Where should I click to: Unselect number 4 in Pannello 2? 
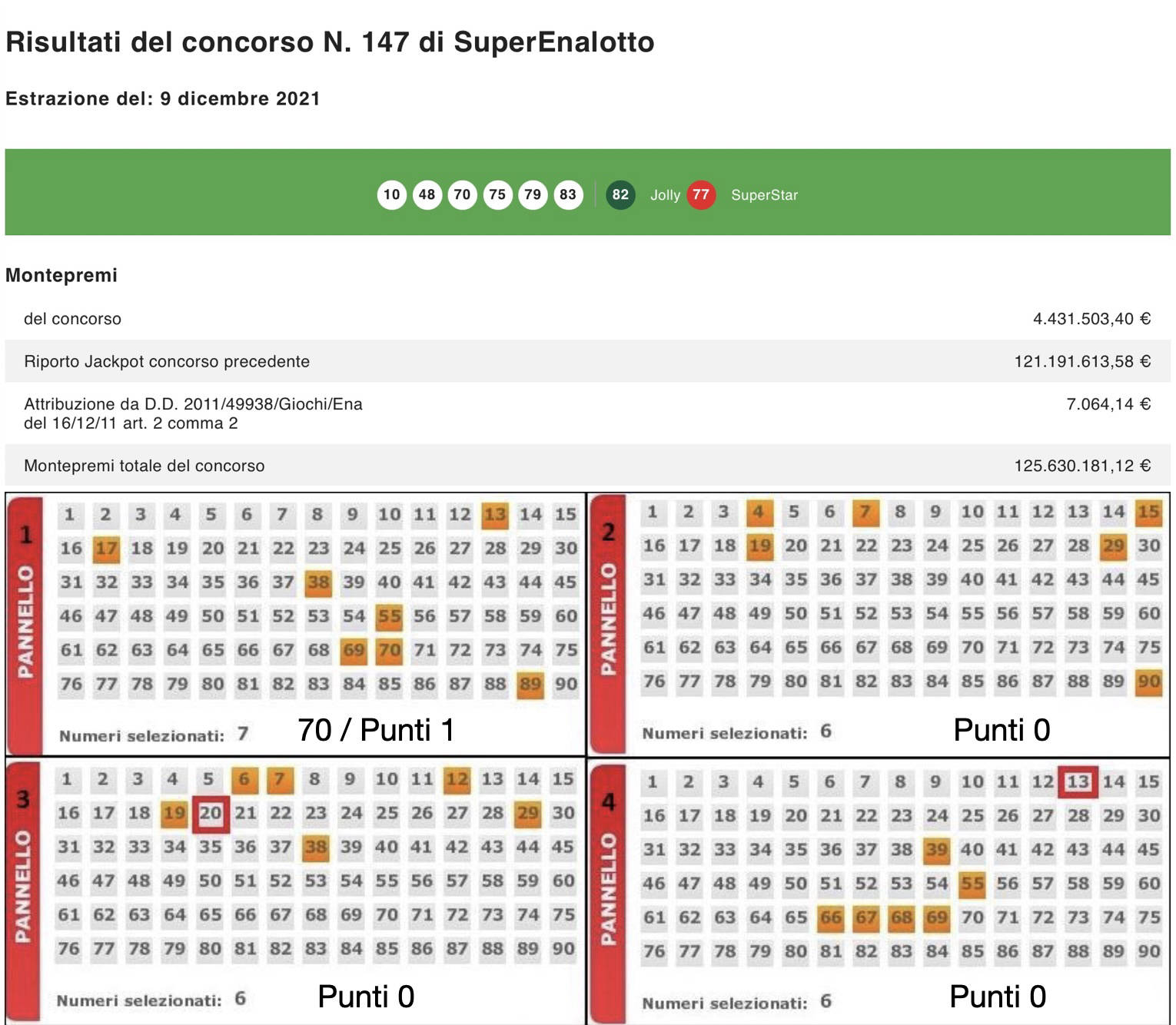point(759,512)
